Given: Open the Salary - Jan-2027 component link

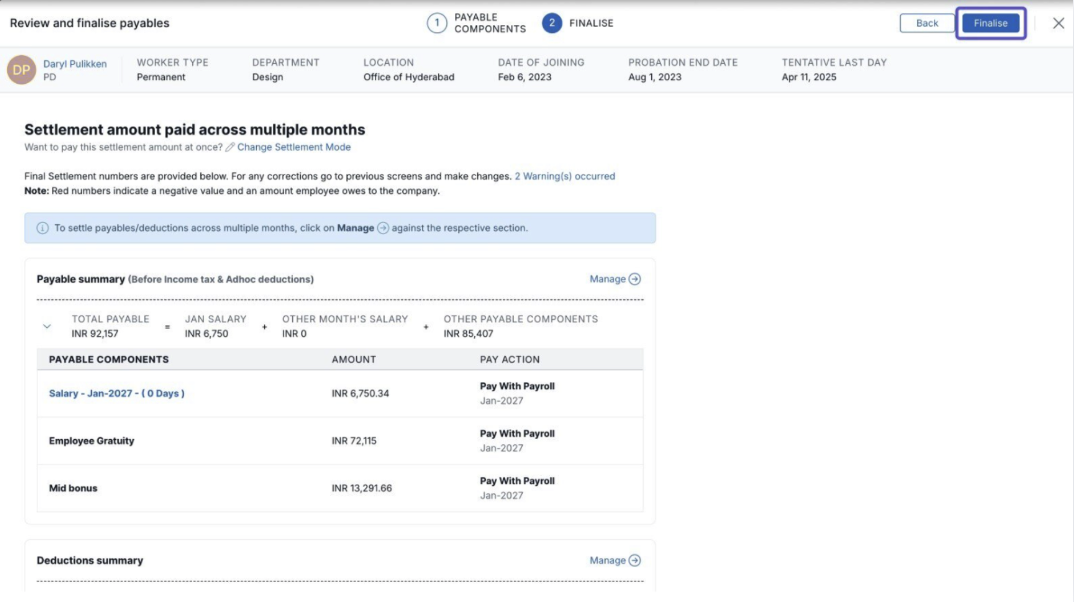Looking at the screenshot, I should (x=117, y=394).
